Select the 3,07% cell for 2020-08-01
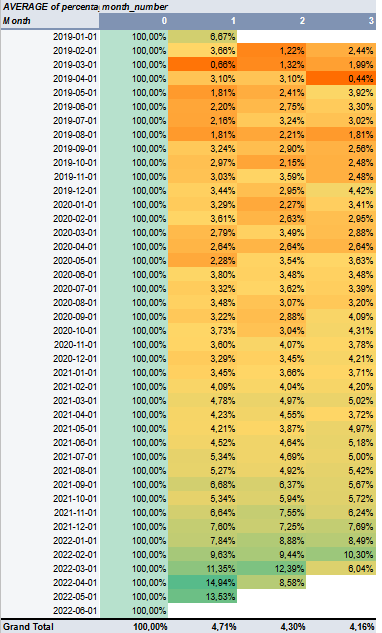Image resolution: width=382 pixels, height=633 pixels. tap(272, 302)
